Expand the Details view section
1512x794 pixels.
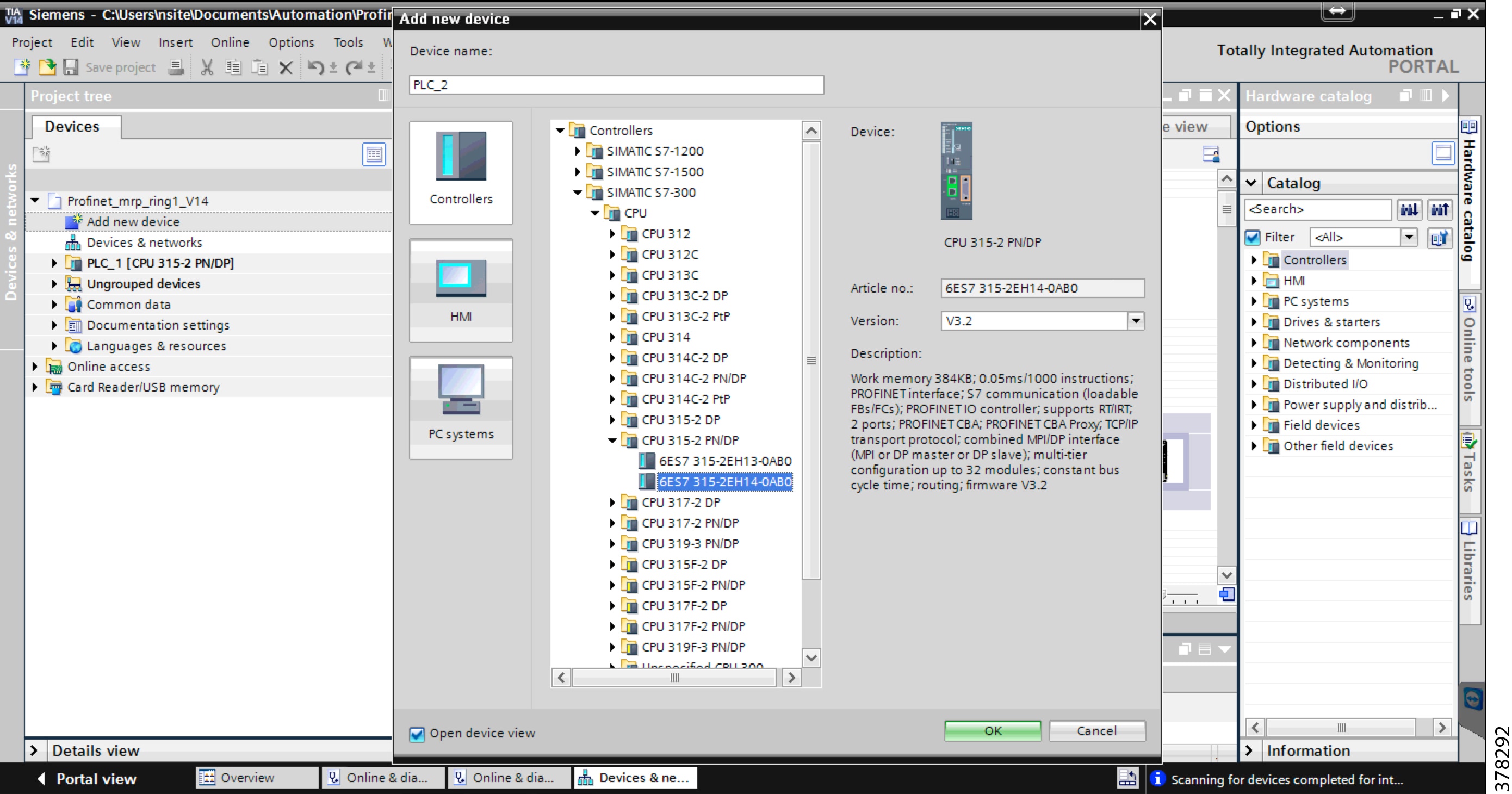tap(34, 751)
